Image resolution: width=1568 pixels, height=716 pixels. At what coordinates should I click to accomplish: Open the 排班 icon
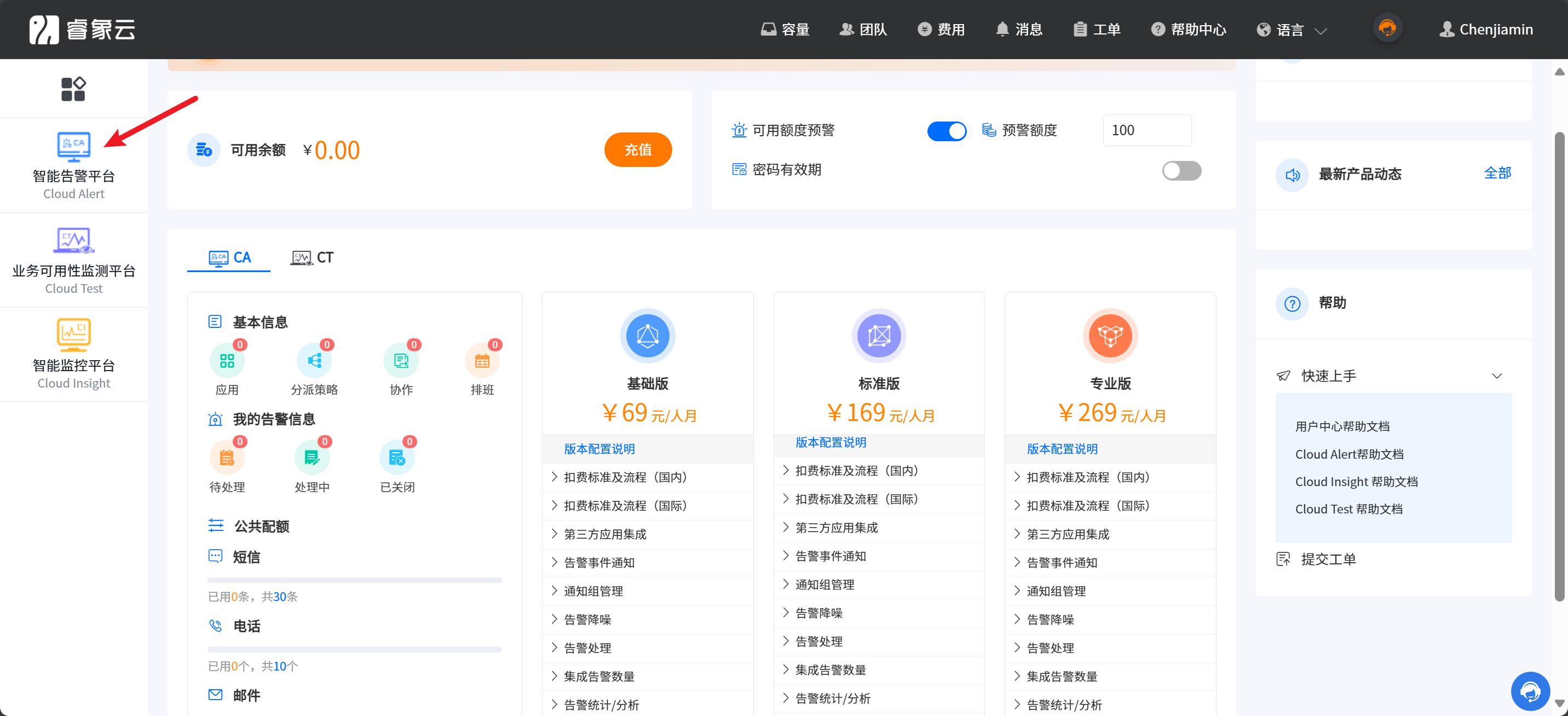pos(482,361)
